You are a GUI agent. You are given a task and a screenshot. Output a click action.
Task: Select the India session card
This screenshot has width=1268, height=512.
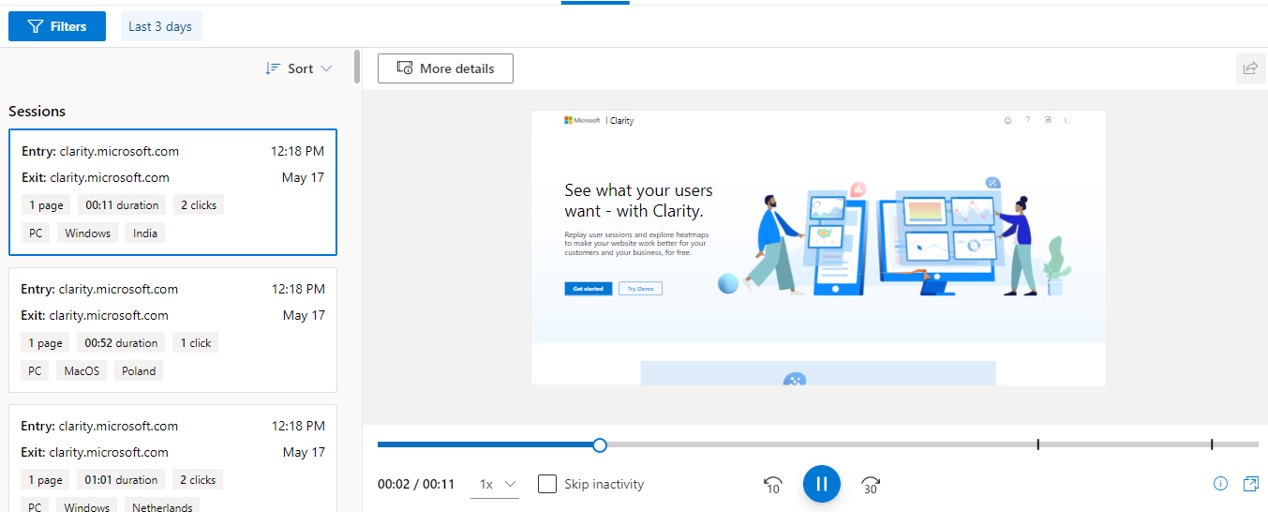click(172, 192)
